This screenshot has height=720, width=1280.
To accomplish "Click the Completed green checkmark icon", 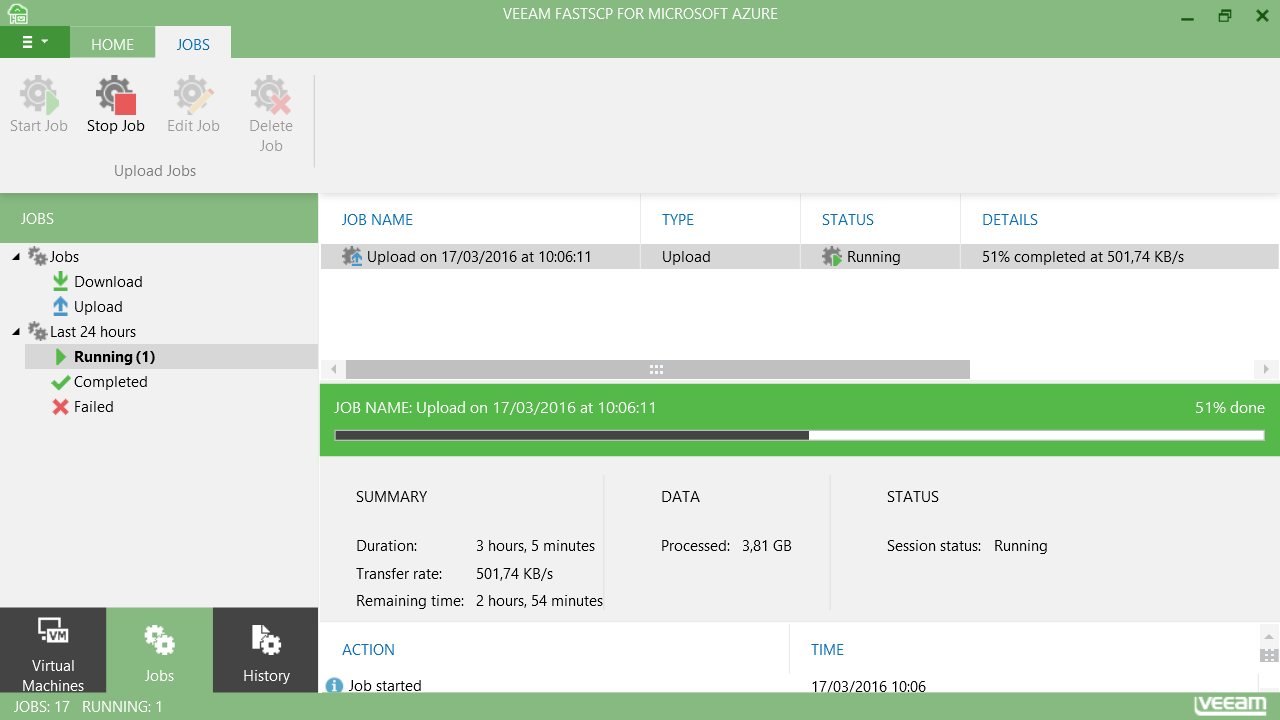I will tap(60, 382).
